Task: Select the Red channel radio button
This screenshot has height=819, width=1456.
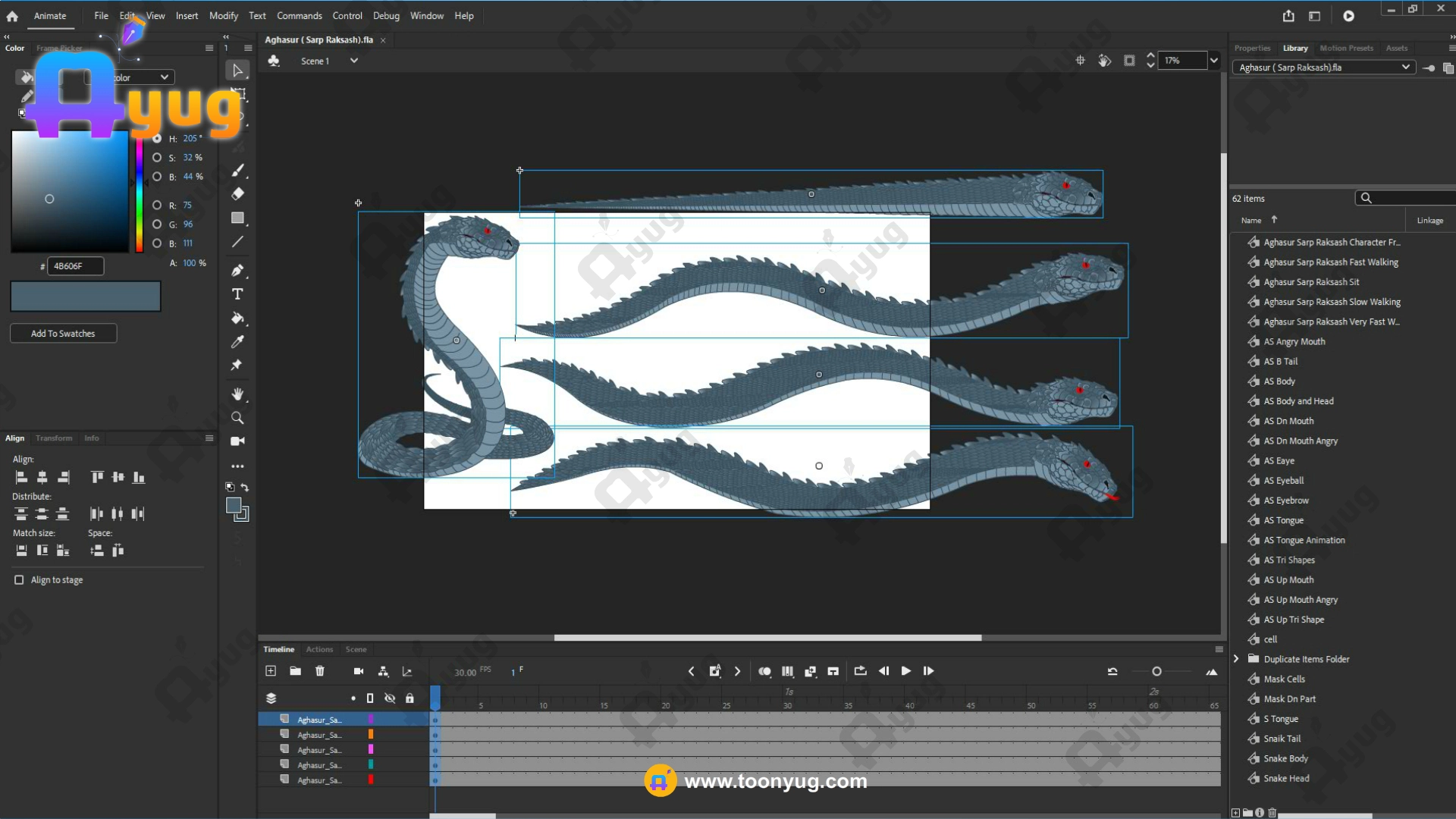Action: pos(157,206)
